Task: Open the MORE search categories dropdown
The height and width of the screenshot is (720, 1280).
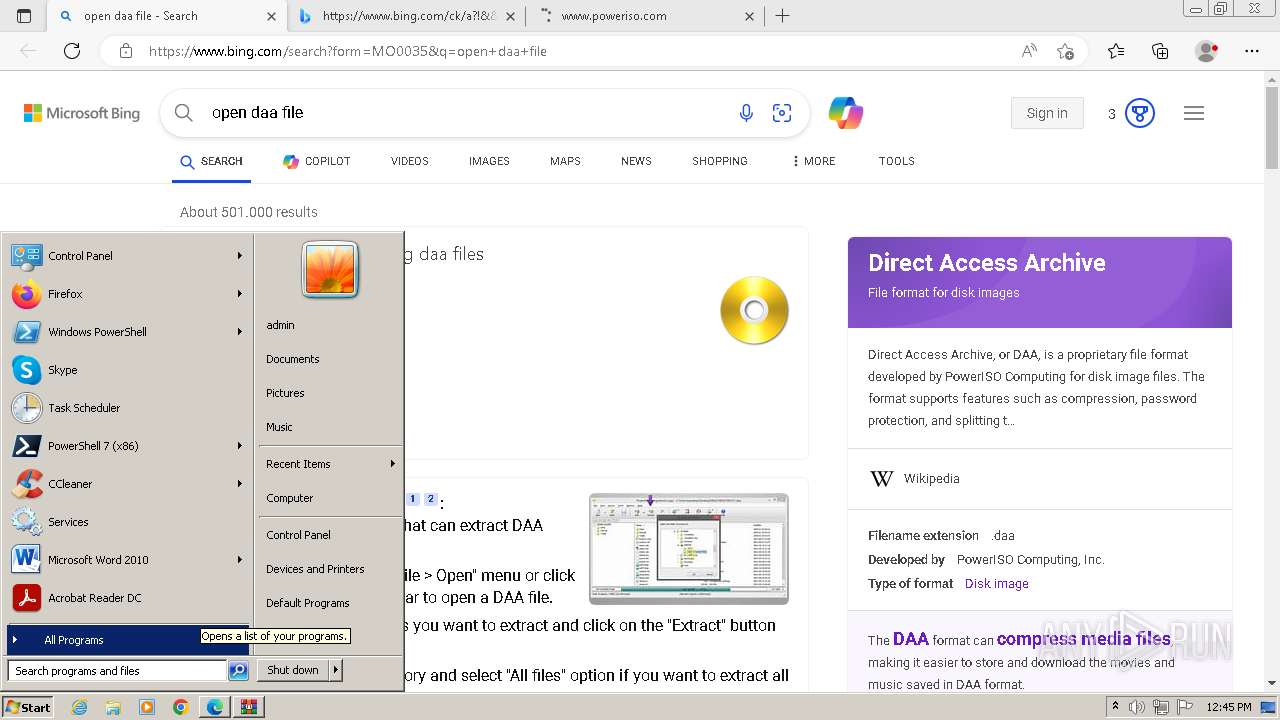Action: [813, 161]
